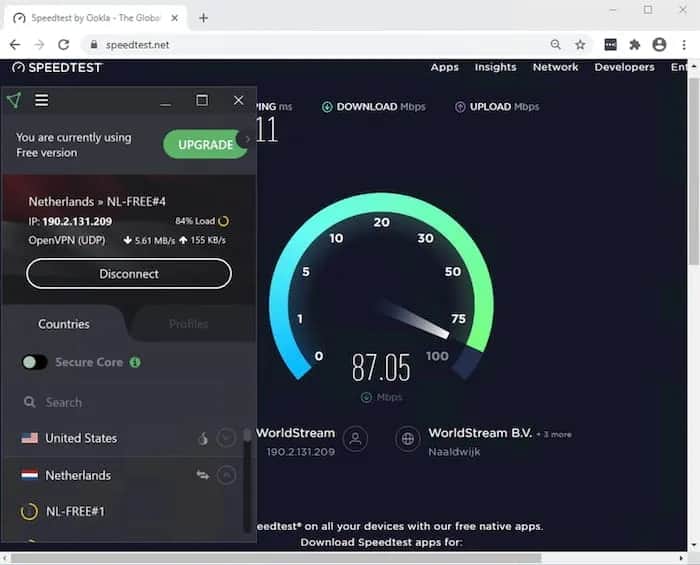This screenshot has width=700, height=565.
Task: Click the square extension icon beside puzzle
Action: click(610, 44)
